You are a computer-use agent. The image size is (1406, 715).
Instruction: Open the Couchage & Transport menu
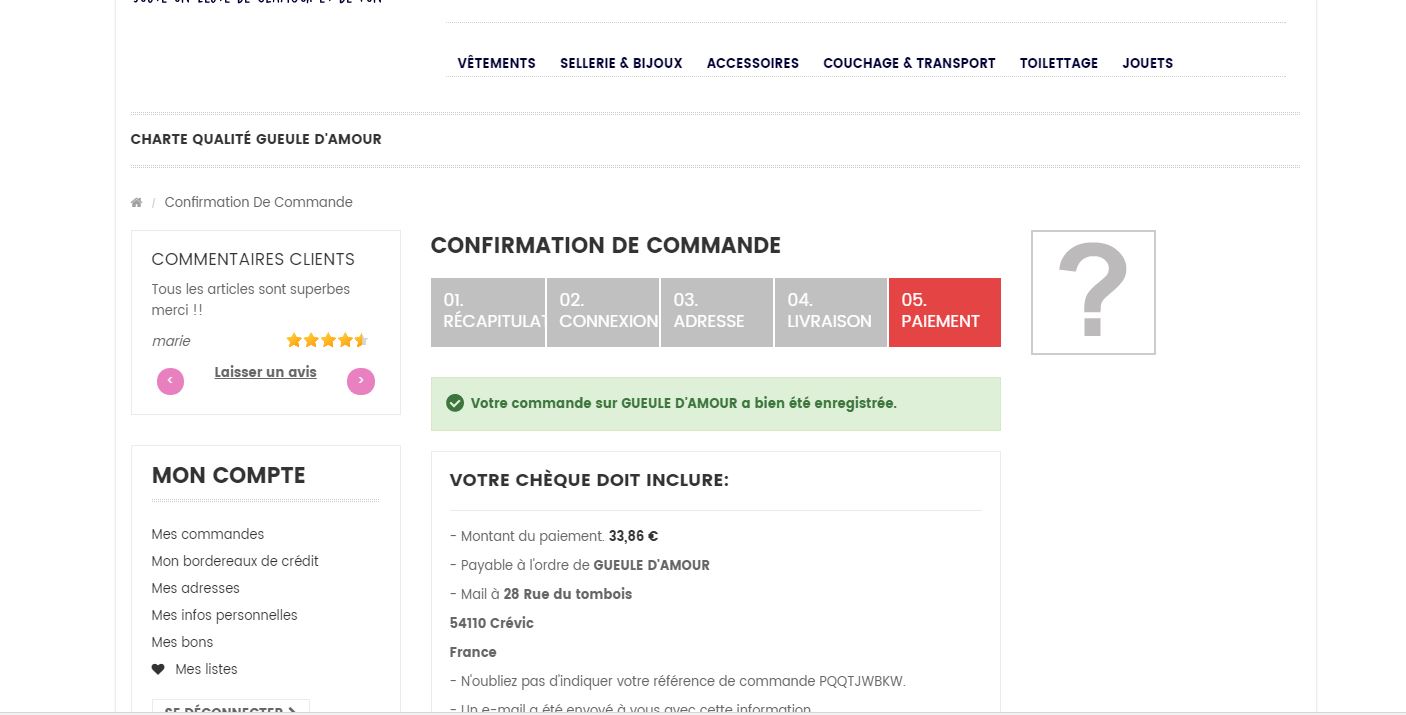tap(909, 63)
